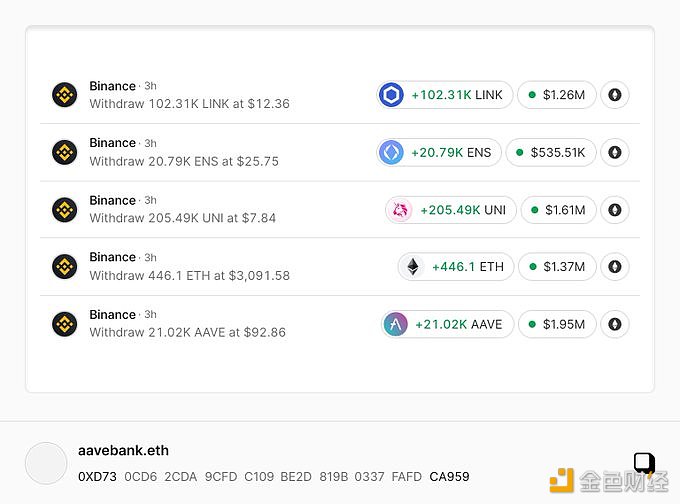Click the Binance logo in the ENS withdrawal row
Screen dimensions: 680x504
point(65,152)
